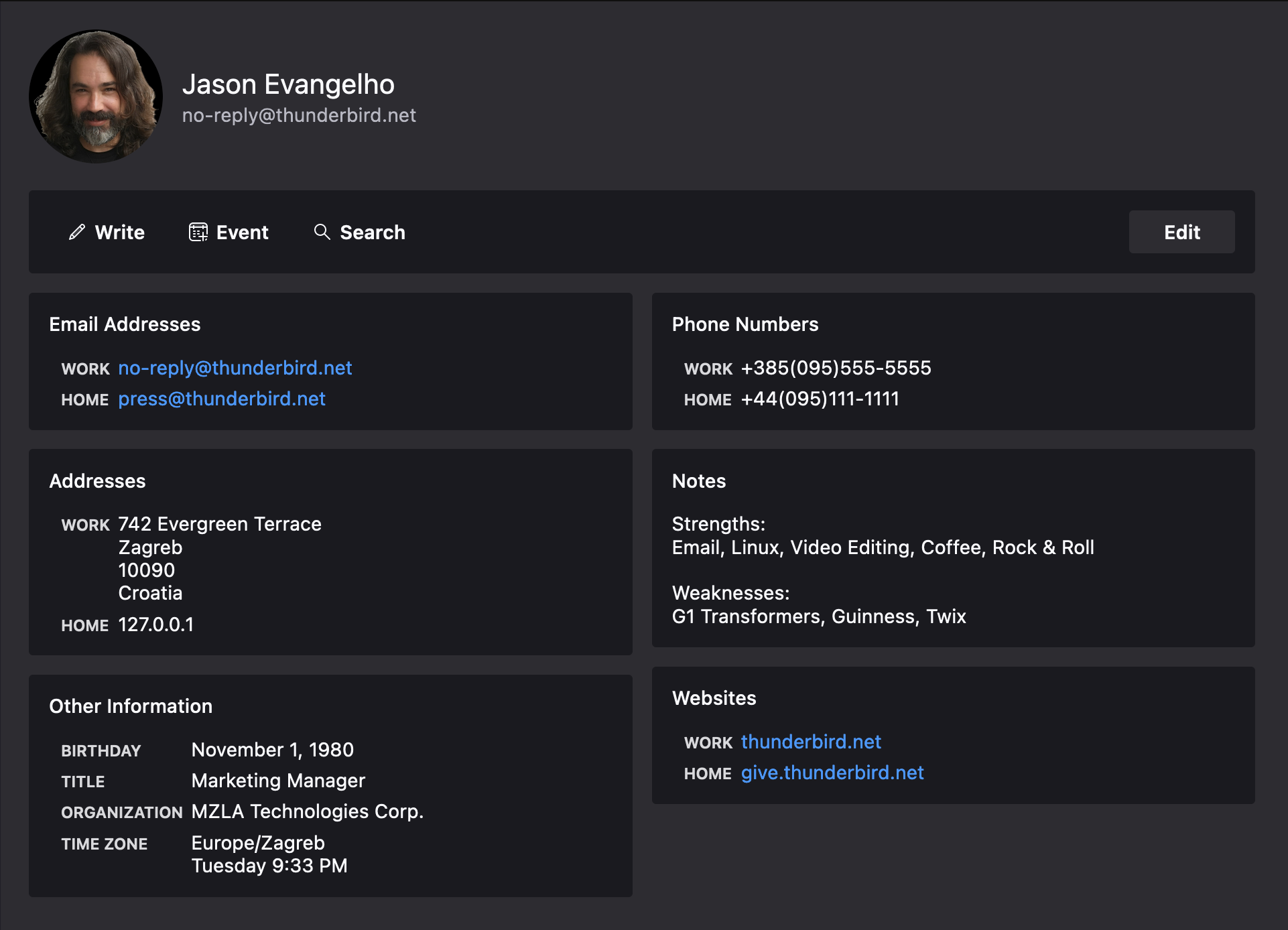
Task: Click the Jason Evangelho name heading
Action: (x=288, y=84)
